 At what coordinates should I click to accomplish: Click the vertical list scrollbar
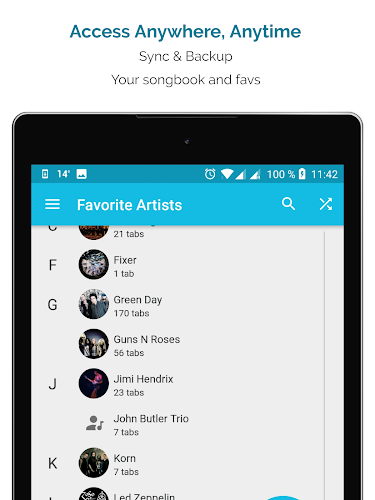click(324, 365)
